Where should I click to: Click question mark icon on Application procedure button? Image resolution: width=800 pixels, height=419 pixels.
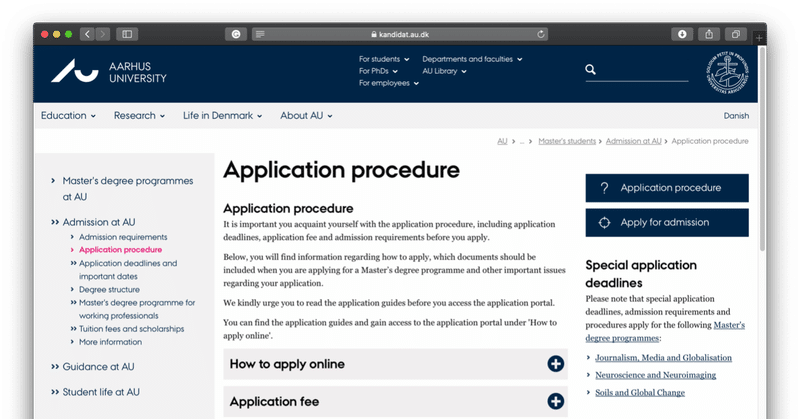604,188
